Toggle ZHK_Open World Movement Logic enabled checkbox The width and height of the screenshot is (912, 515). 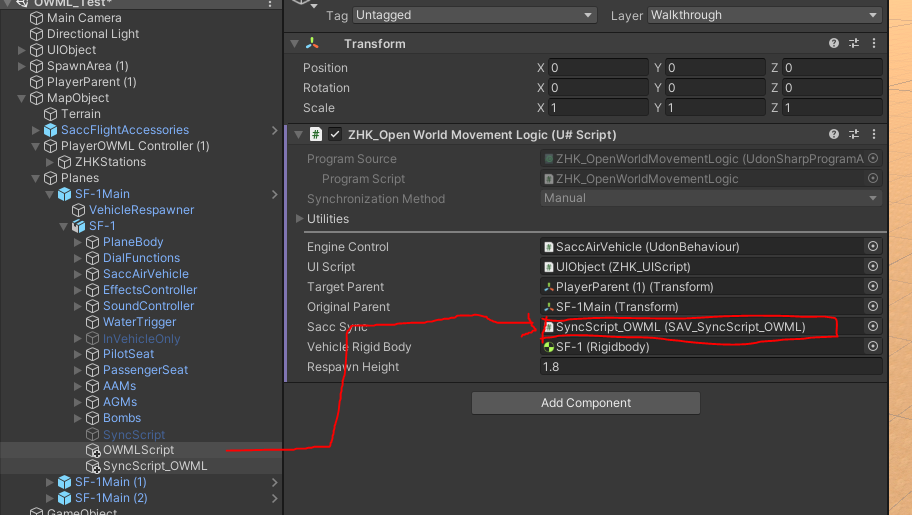334,134
